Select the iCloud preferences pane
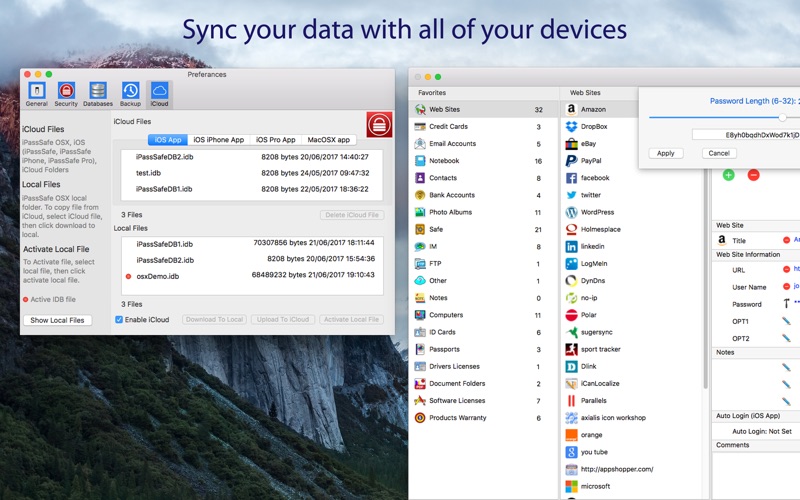The width and height of the screenshot is (800, 500). point(159,94)
